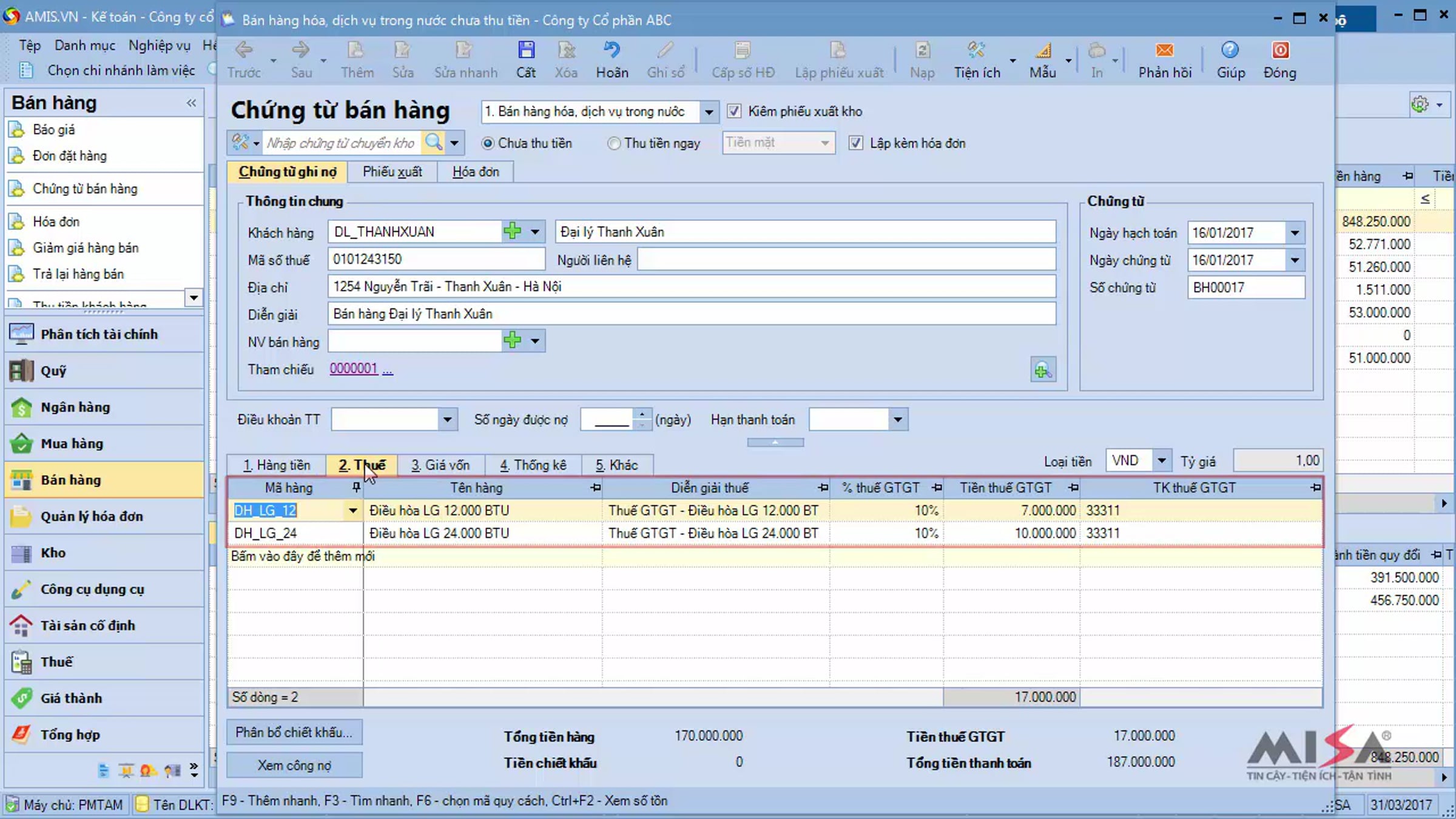The image size is (1456, 819).
Task: Expand the sales voucher type dropdown
Action: tap(708, 112)
